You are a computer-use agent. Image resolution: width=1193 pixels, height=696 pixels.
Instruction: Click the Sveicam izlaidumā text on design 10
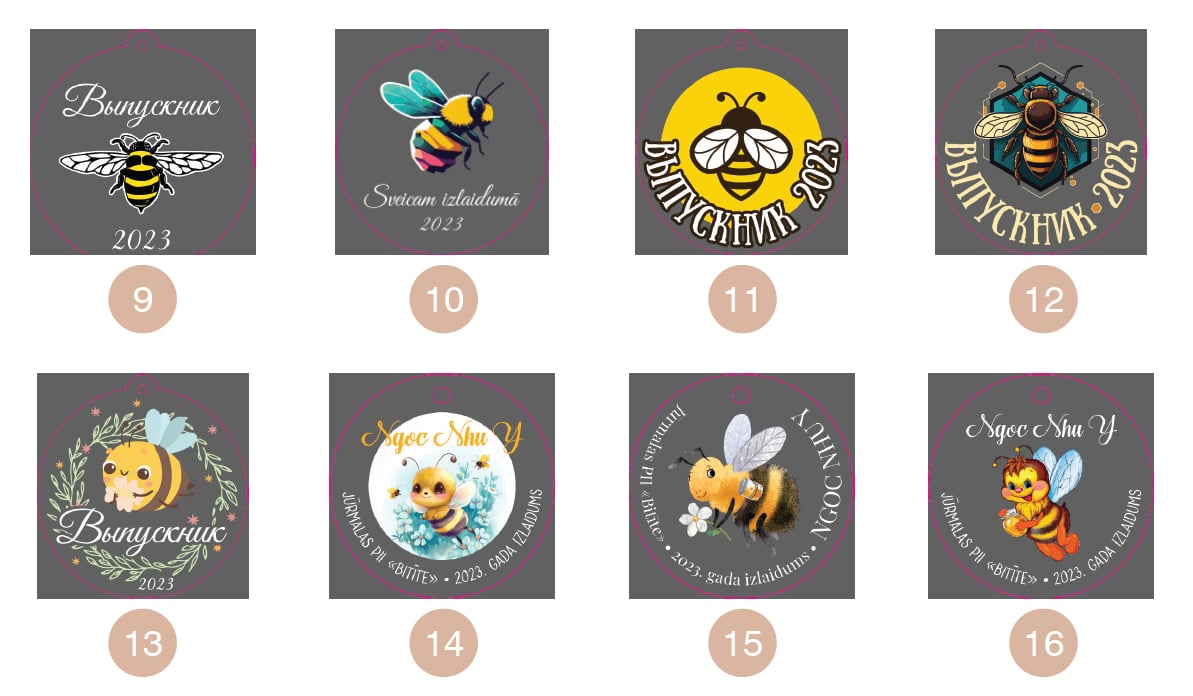pyautogui.click(x=442, y=198)
